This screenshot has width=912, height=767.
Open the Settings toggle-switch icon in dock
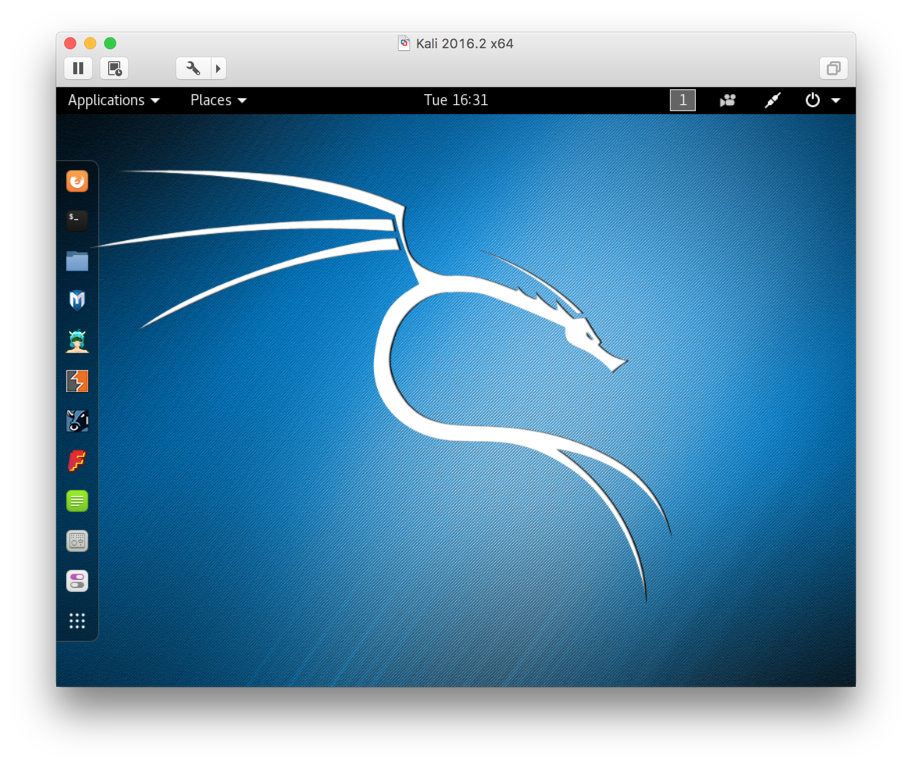point(77,581)
